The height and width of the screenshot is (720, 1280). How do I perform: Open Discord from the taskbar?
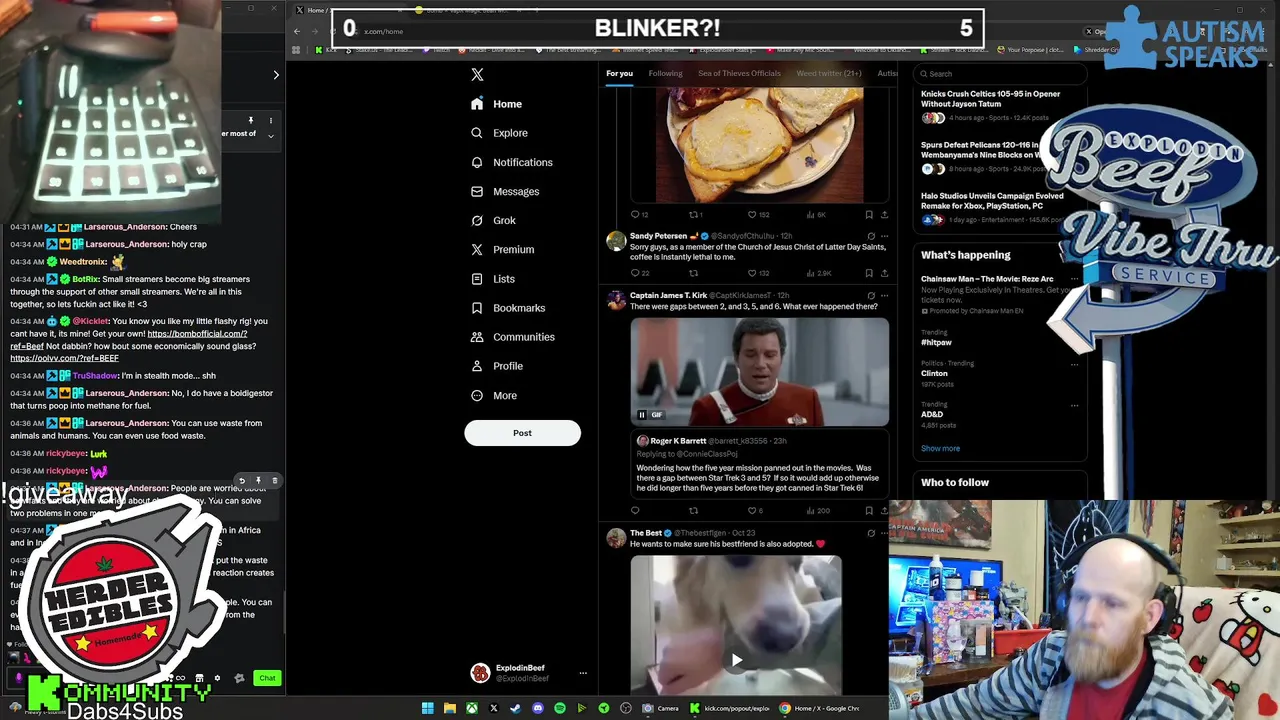pyautogui.click(x=538, y=708)
